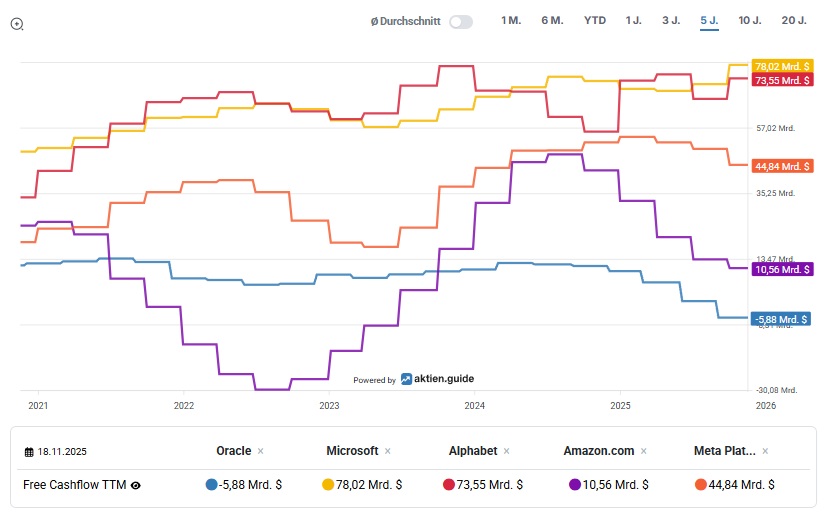Image resolution: width=826 pixels, height=513 pixels.
Task: Toggle the Free Cashflow TTM eye icon
Action: (x=136, y=485)
